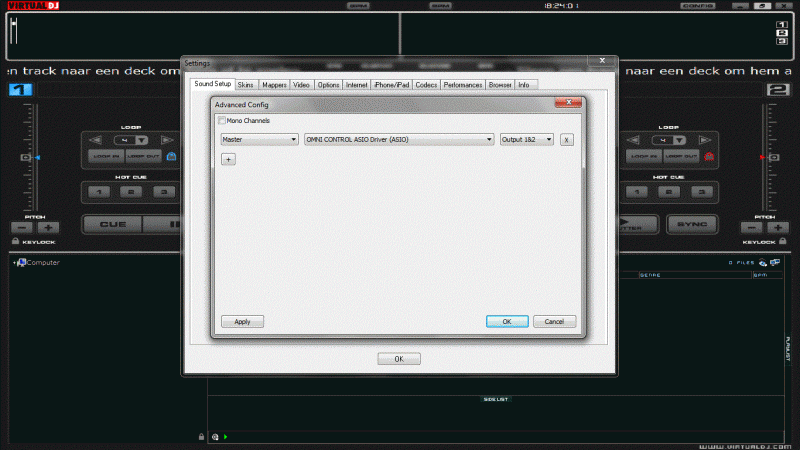Trigger hot cue 1 on left deck

98,192
